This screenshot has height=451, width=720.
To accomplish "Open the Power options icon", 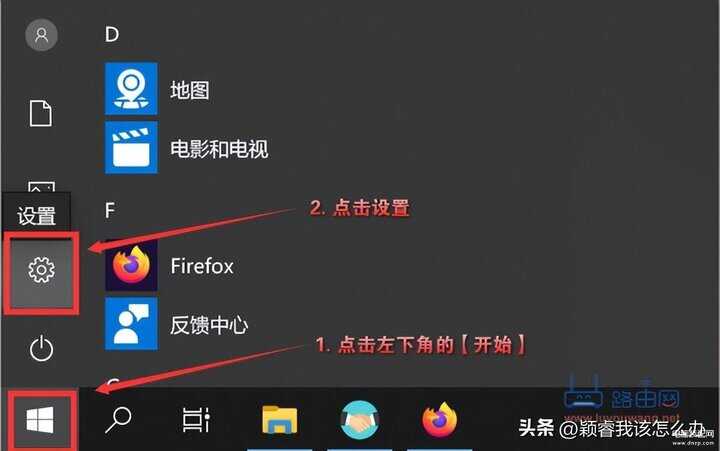I will point(41,348).
